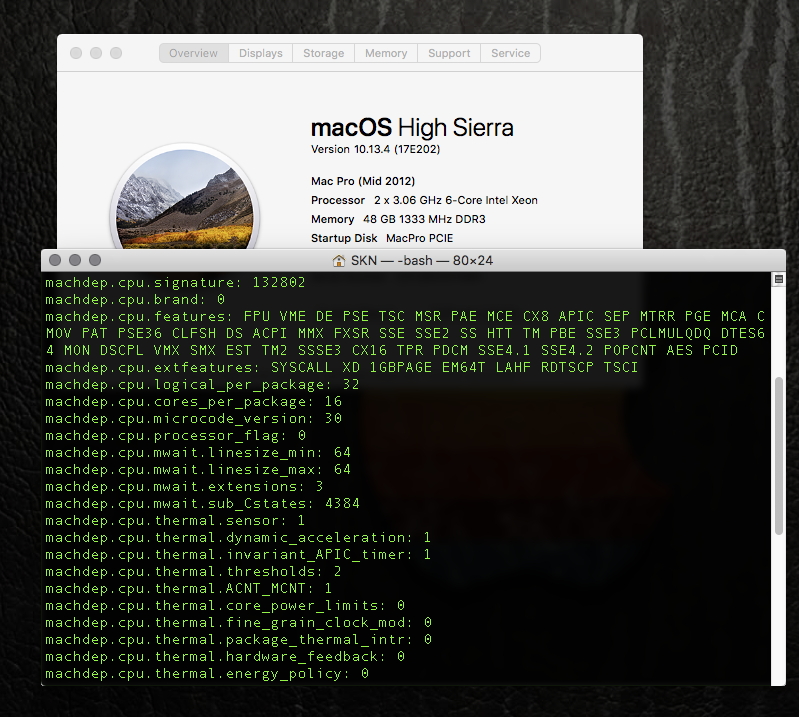Click the processor_flag: 0 line

175,436
